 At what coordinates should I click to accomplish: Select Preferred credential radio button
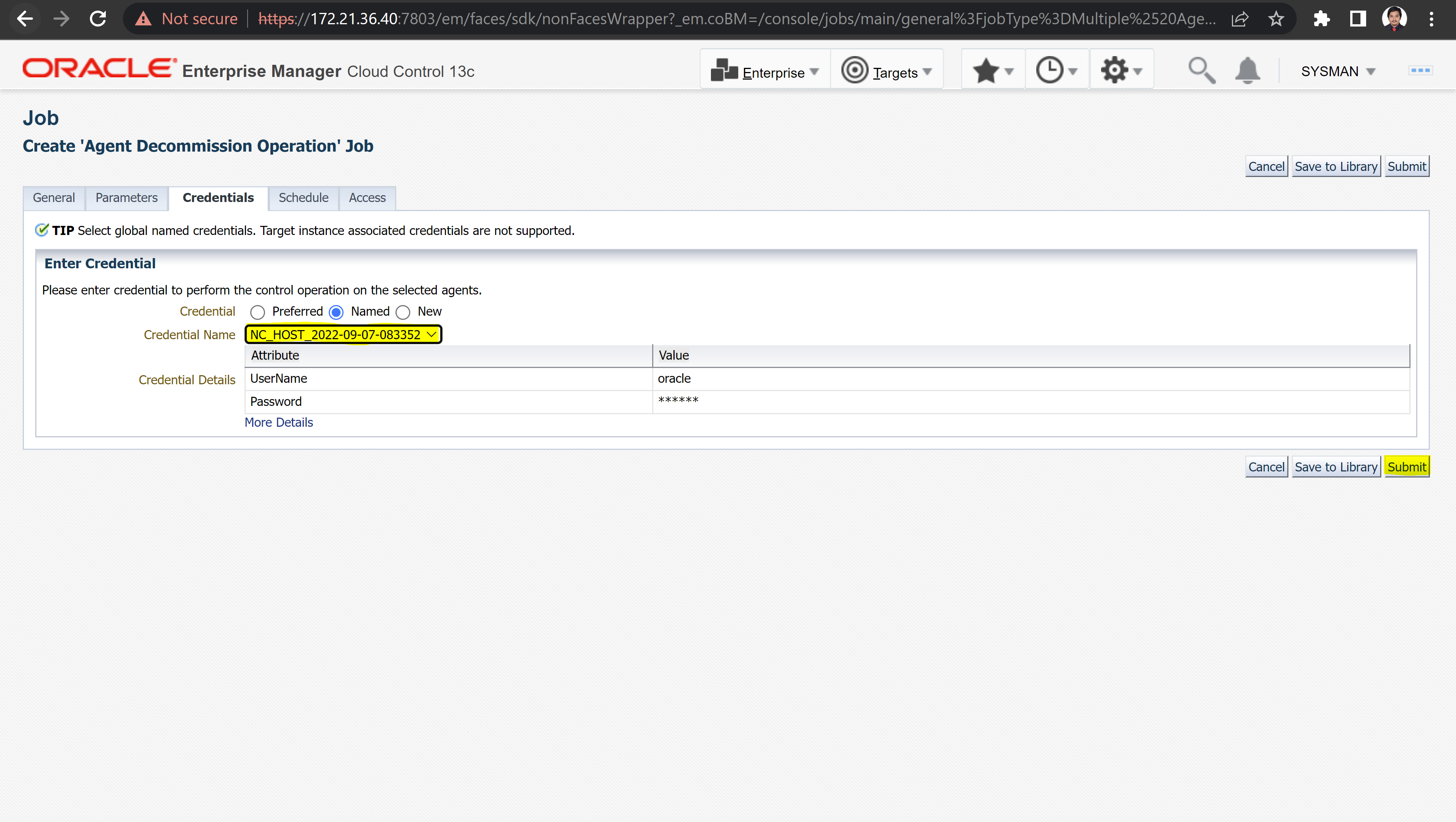[258, 312]
